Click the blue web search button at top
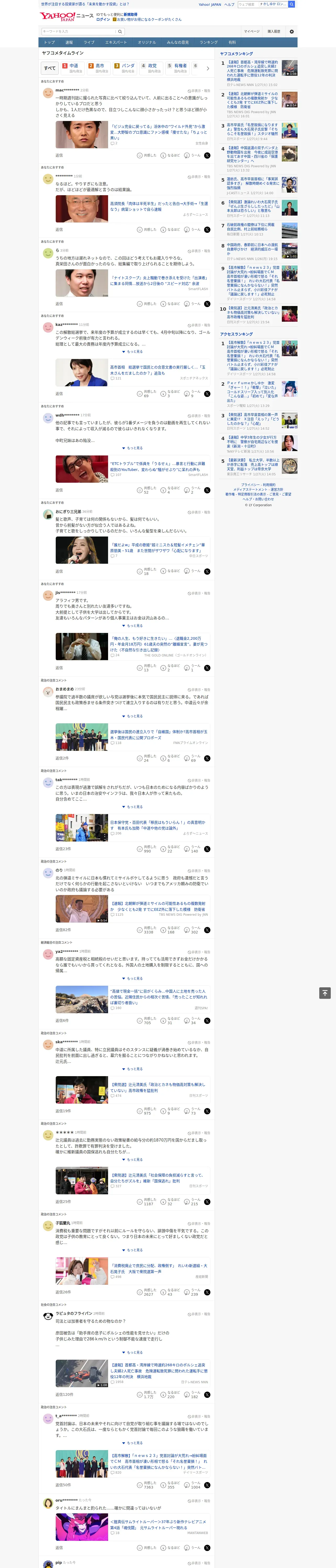This screenshot has width=336, height=1568. pos(292,4)
